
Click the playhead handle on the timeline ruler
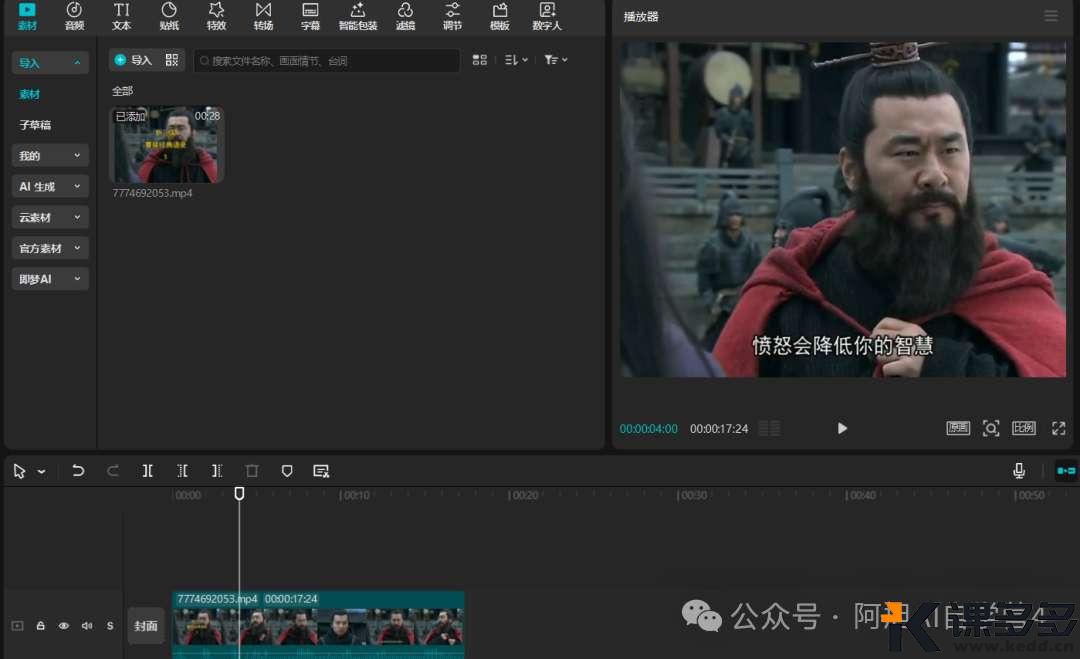tap(239, 493)
